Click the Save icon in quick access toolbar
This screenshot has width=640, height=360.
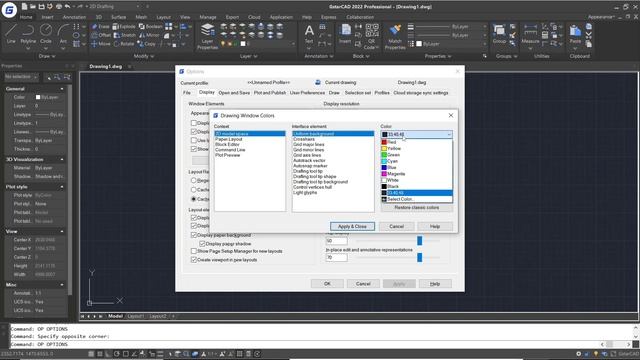click(41, 7)
